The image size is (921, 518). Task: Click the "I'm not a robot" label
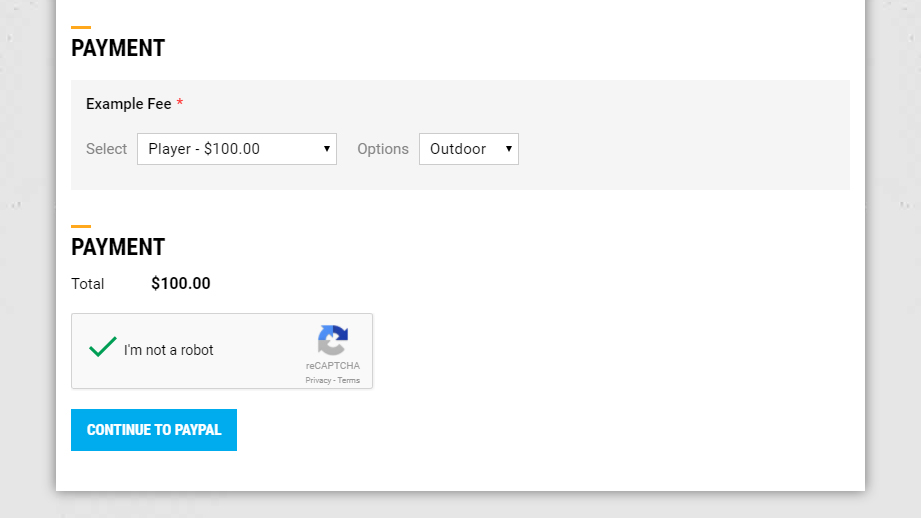169,350
